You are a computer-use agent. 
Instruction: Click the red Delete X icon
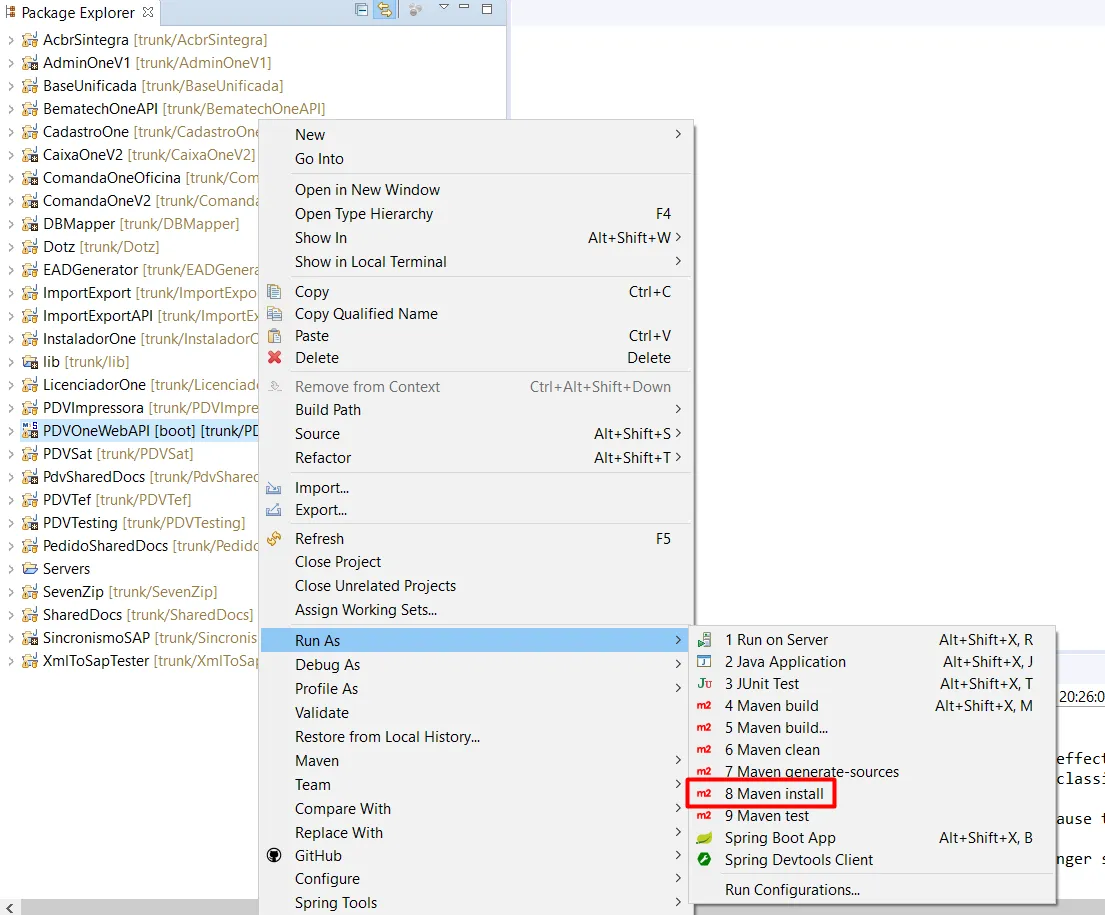coord(274,357)
